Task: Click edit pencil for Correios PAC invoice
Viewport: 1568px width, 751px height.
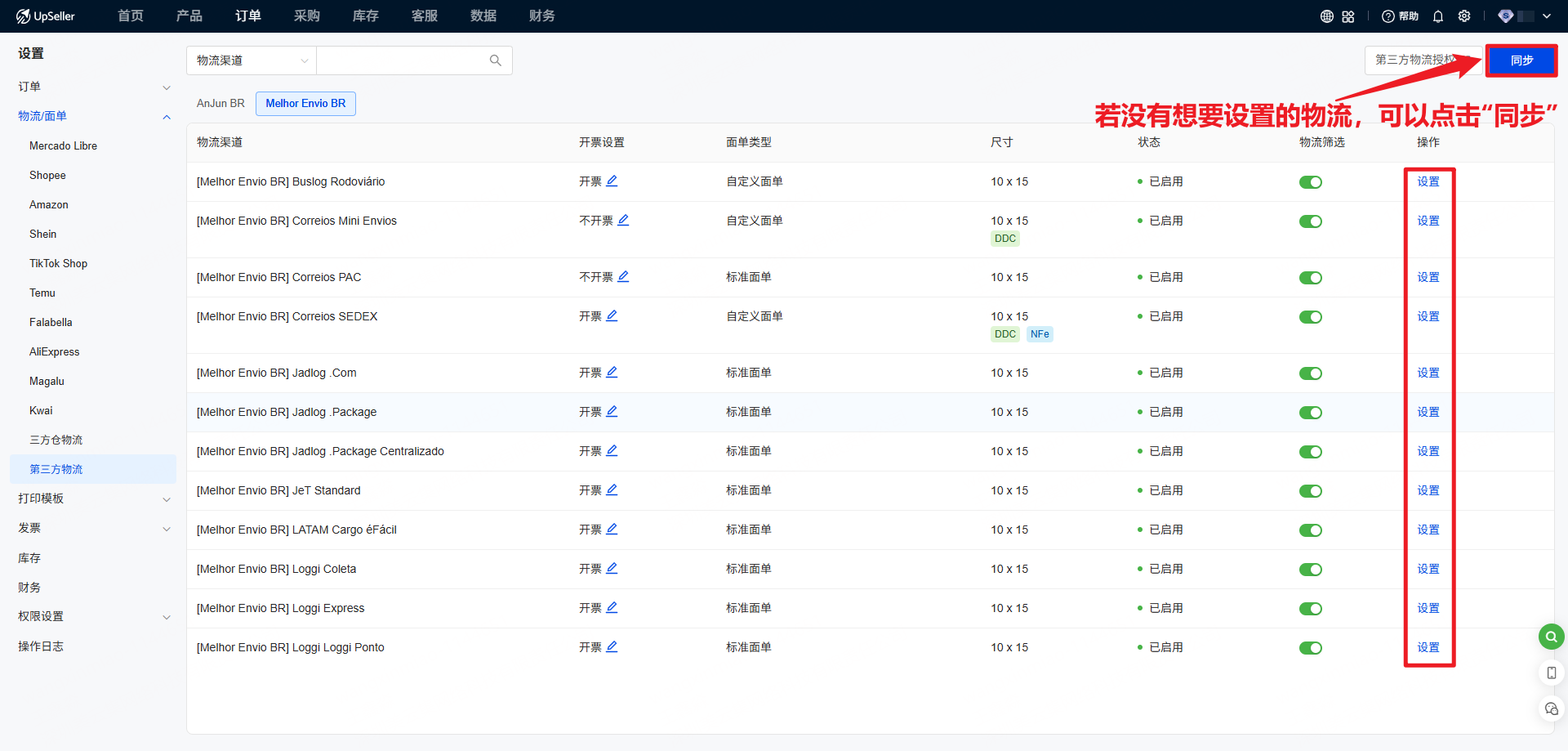Action: 623,277
